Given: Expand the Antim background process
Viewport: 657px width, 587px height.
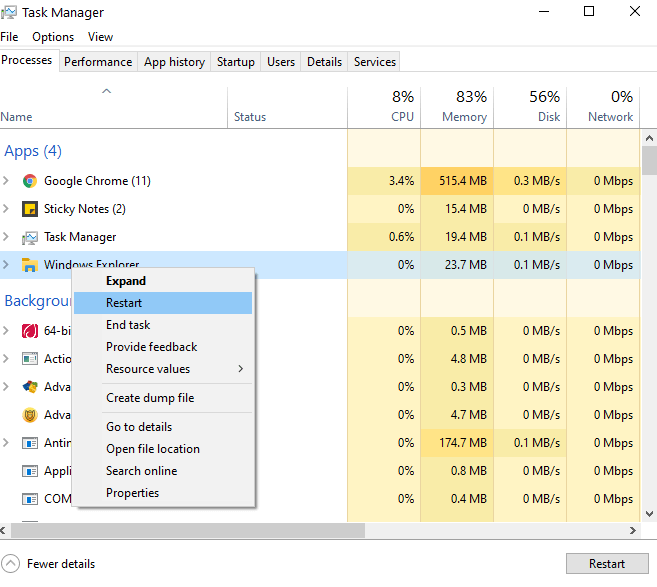Looking at the screenshot, I should pyautogui.click(x=6, y=442).
